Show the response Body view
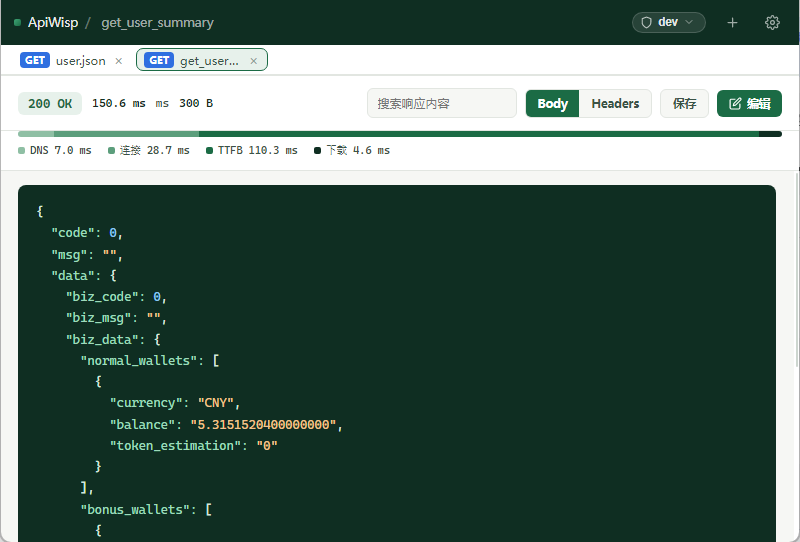Viewport: 800px width, 542px height. click(x=553, y=104)
